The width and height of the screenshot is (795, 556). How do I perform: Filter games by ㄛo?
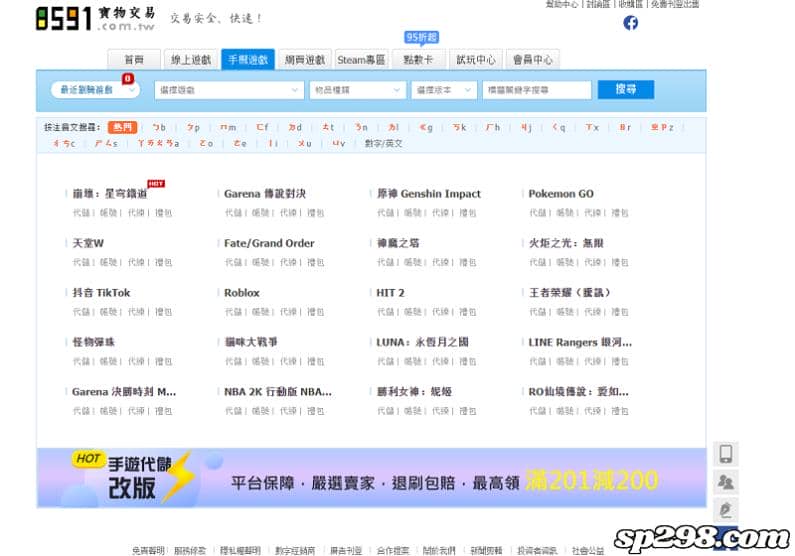click(x=206, y=143)
